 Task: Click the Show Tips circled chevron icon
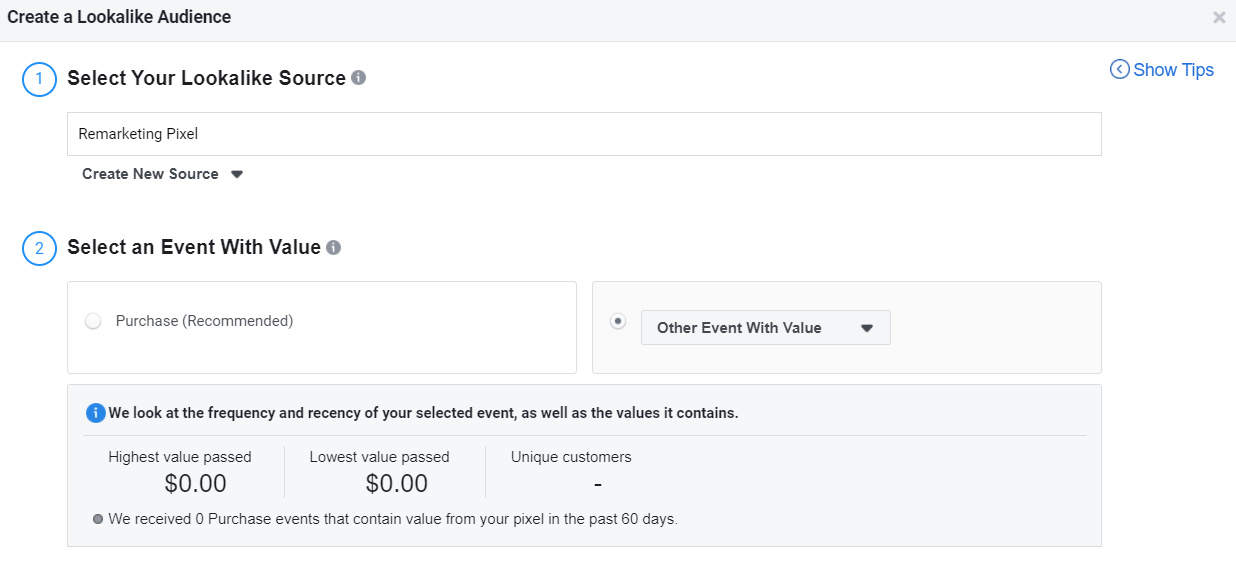(x=1119, y=70)
